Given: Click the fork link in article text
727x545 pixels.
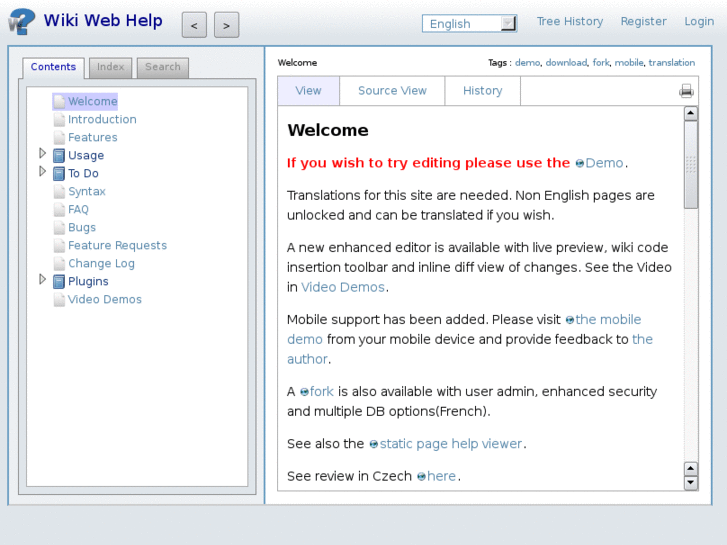Looking at the screenshot, I should tap(322, 392).
